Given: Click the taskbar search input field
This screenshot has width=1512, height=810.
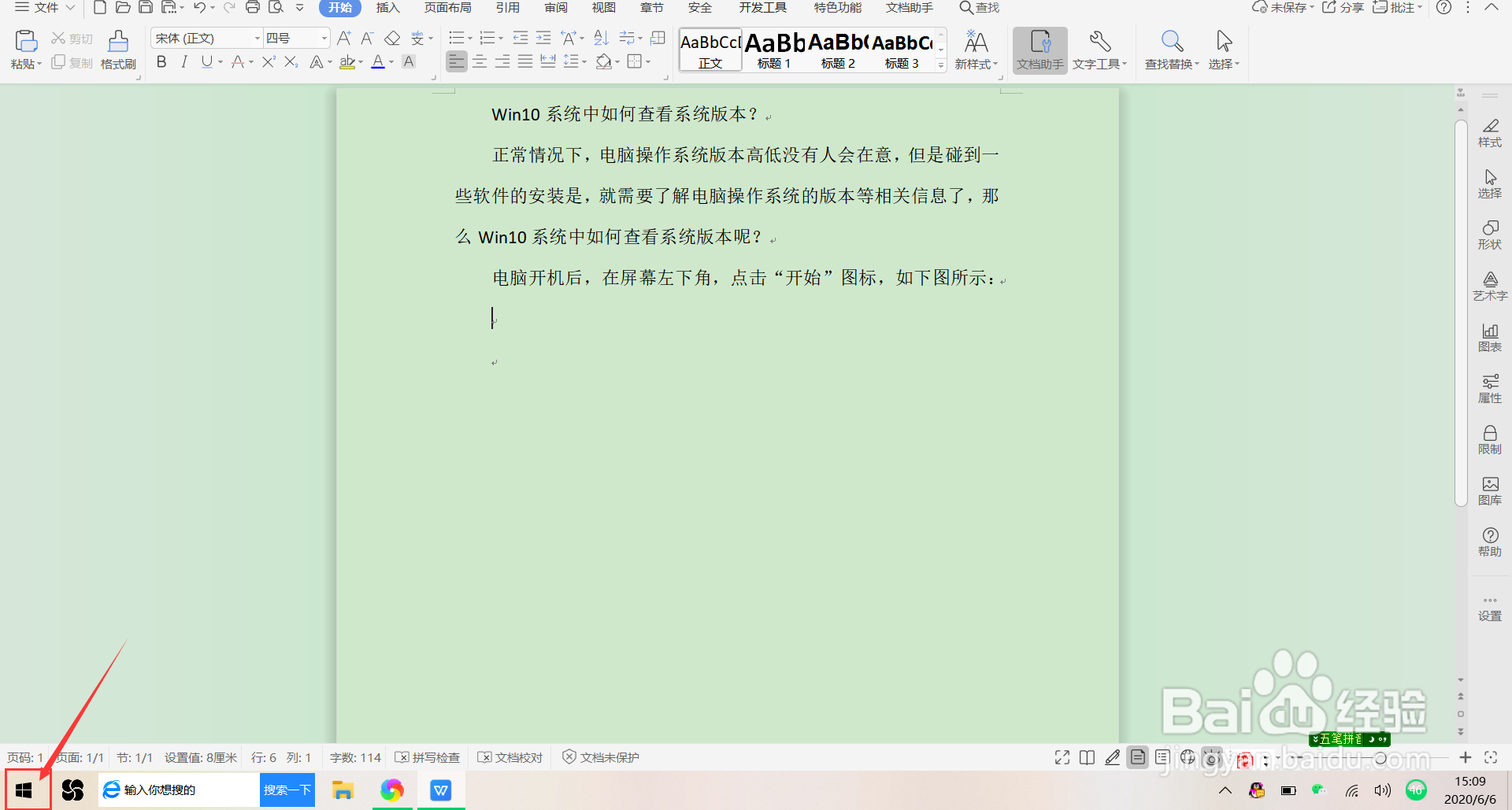Looking at the screenshot, I should click(181, 790).
